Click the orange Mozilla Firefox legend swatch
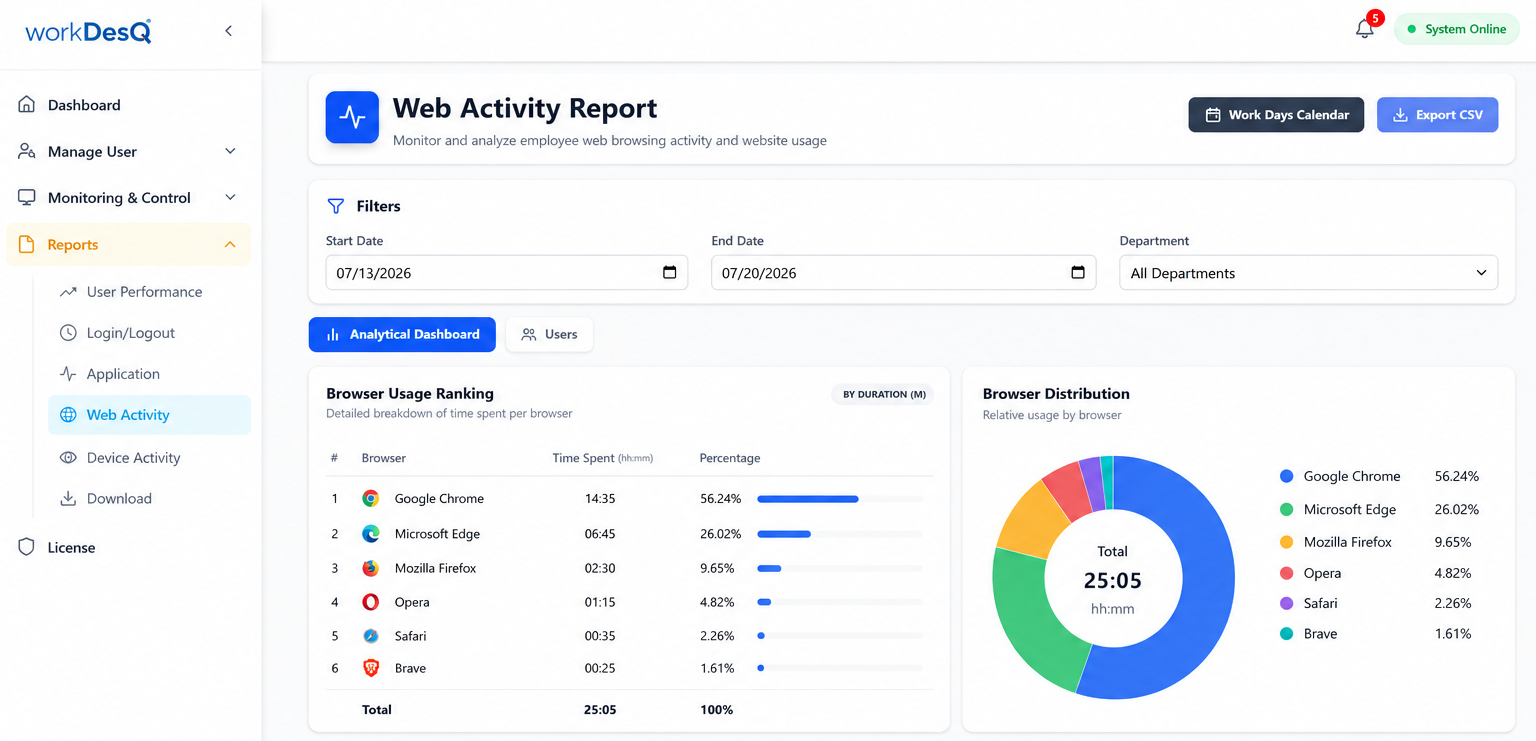 (x=1286, y=542)
